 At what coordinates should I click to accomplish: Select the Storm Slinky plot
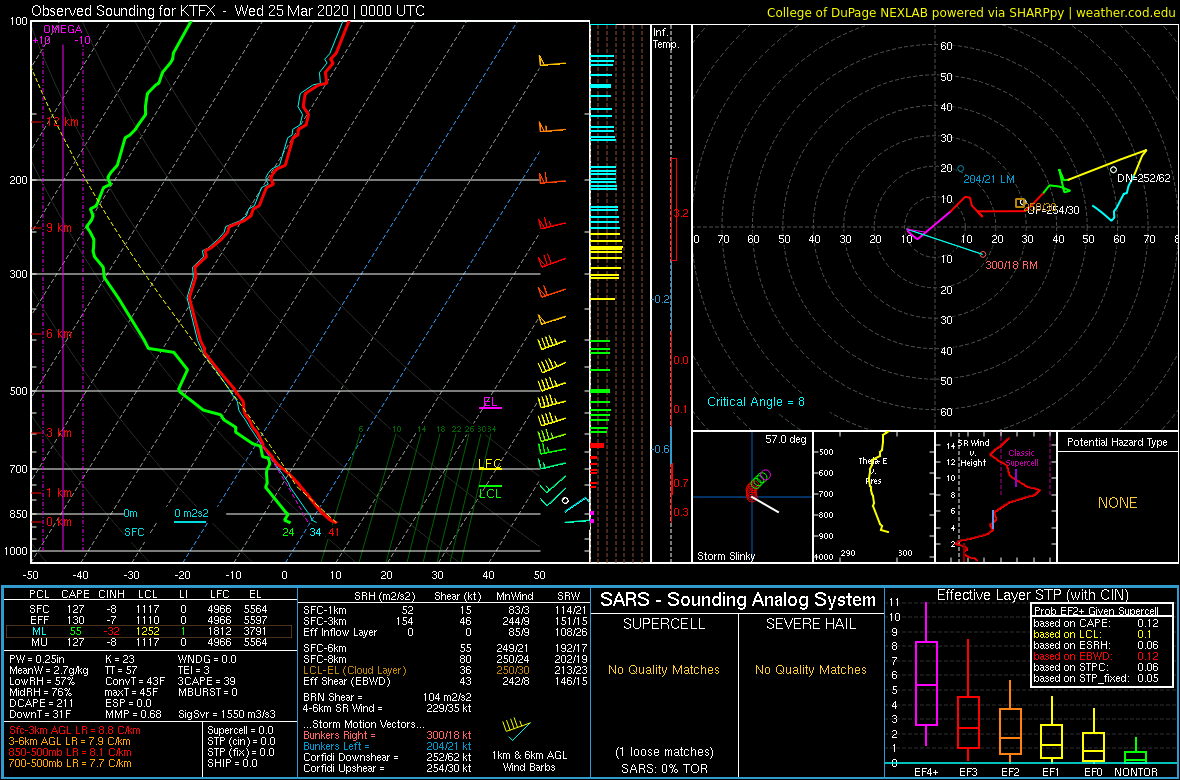point(753,497)
